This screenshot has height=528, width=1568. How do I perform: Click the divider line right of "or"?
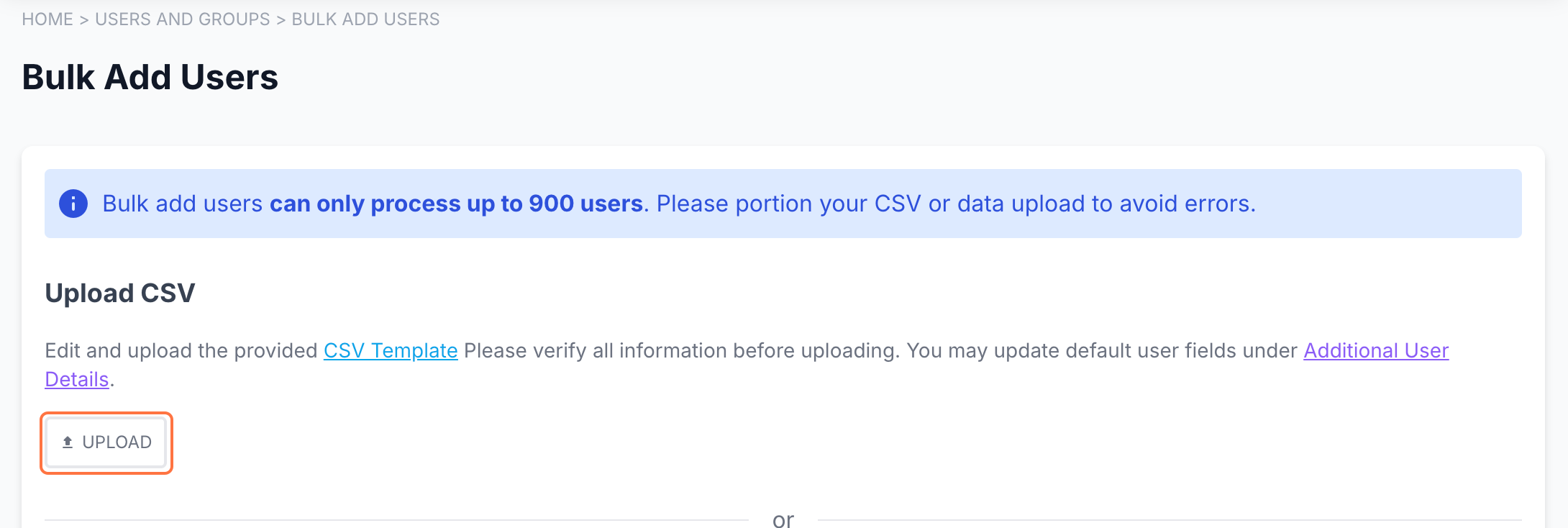pyautogui.click(x=1169, y=519)
